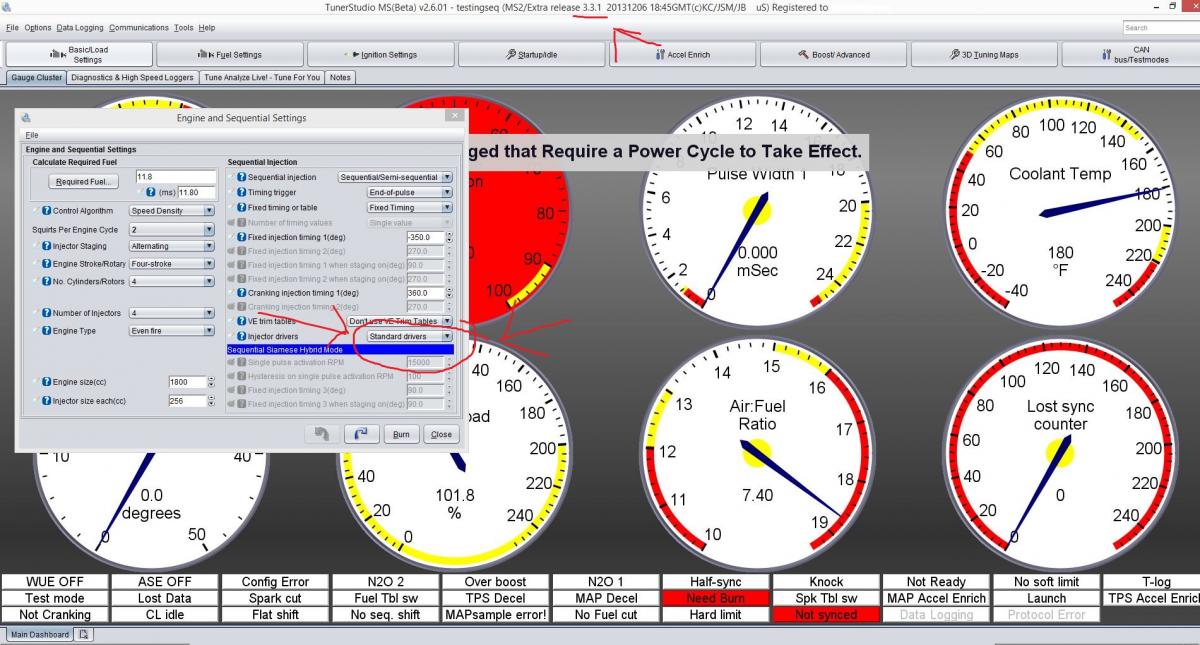Image resolution: width=1200 pixels, height=645 pixels.
Task: Expand the Sequential injection dropdown
Action: tap(446, 177)
